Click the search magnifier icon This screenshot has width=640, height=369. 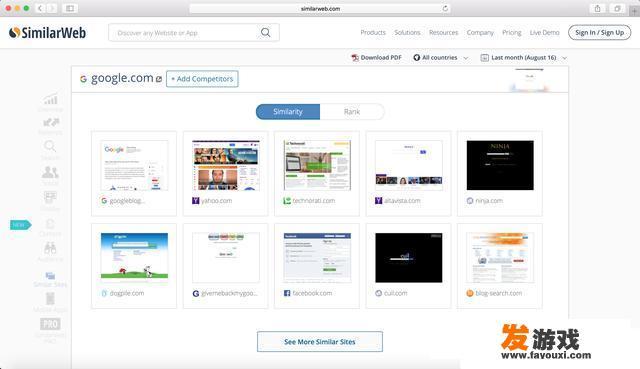pos(265,32)
